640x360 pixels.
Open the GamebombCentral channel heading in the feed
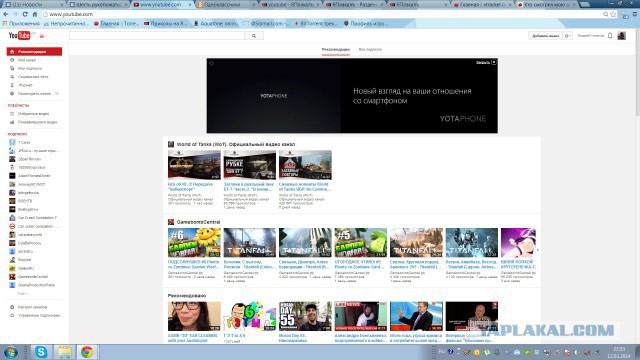pyautogui.click(x=198, y=222)
